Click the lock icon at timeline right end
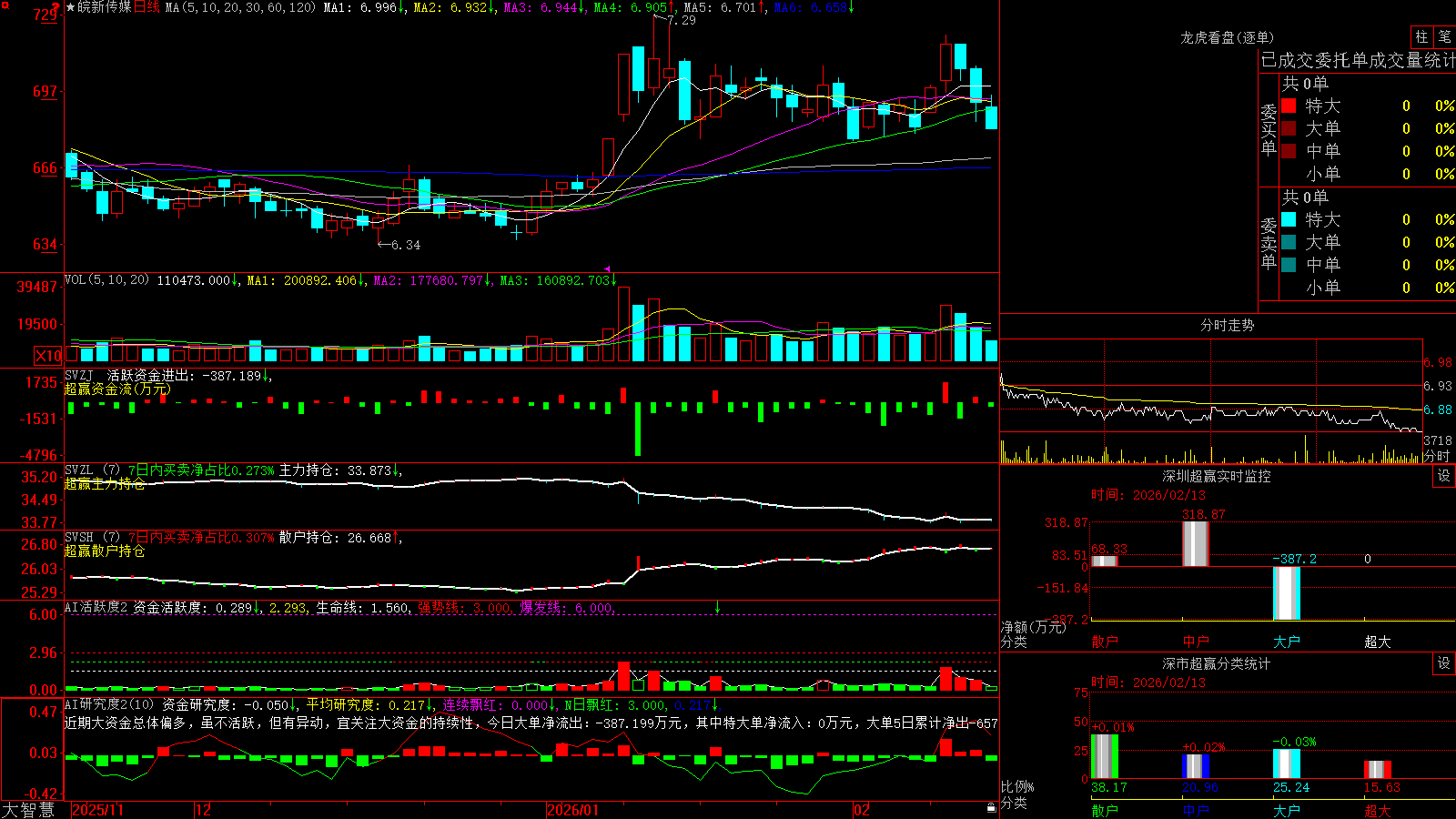 point(992,808)
